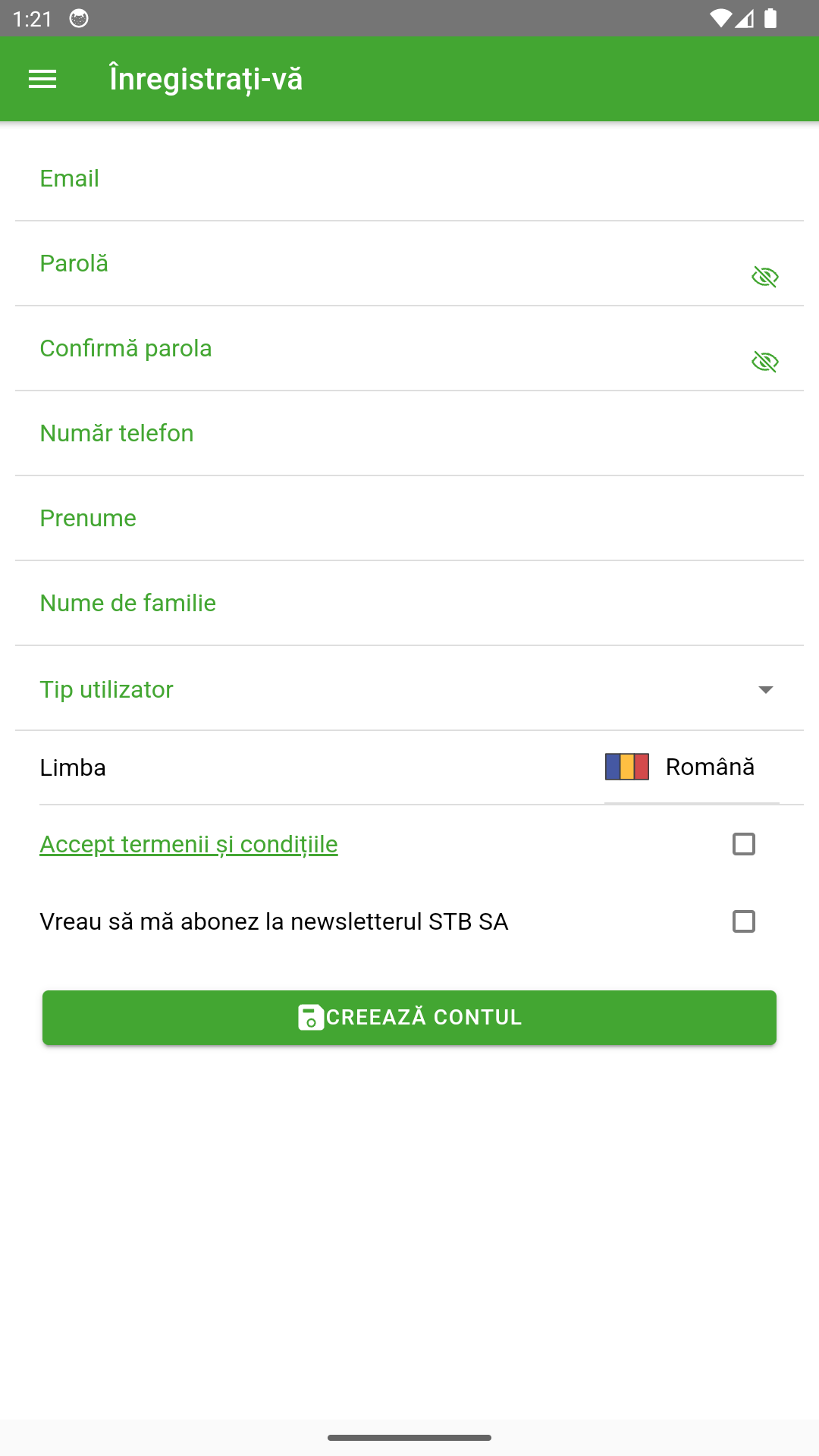Tap the Romanian flag icon
Viewport: 819px width, 1456px height.
(x=626, y=767)
